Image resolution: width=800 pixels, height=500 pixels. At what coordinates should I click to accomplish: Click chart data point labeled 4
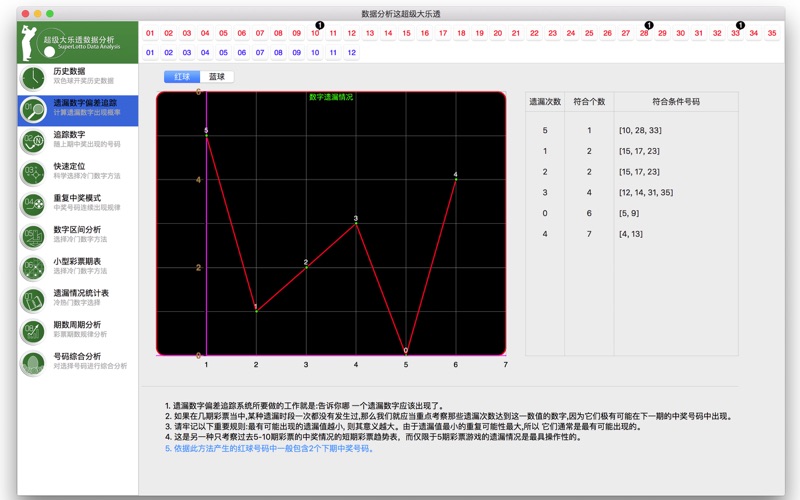point(456,179)
